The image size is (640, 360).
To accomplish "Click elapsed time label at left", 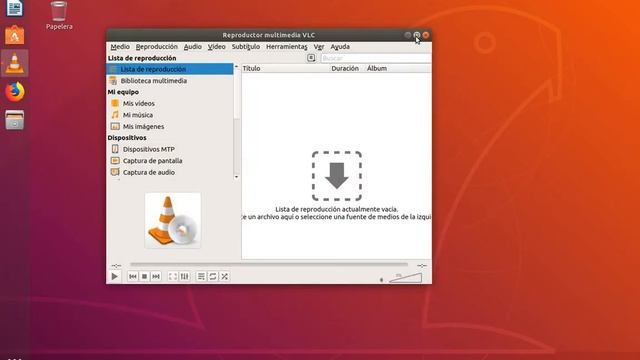I will (116, 266).
